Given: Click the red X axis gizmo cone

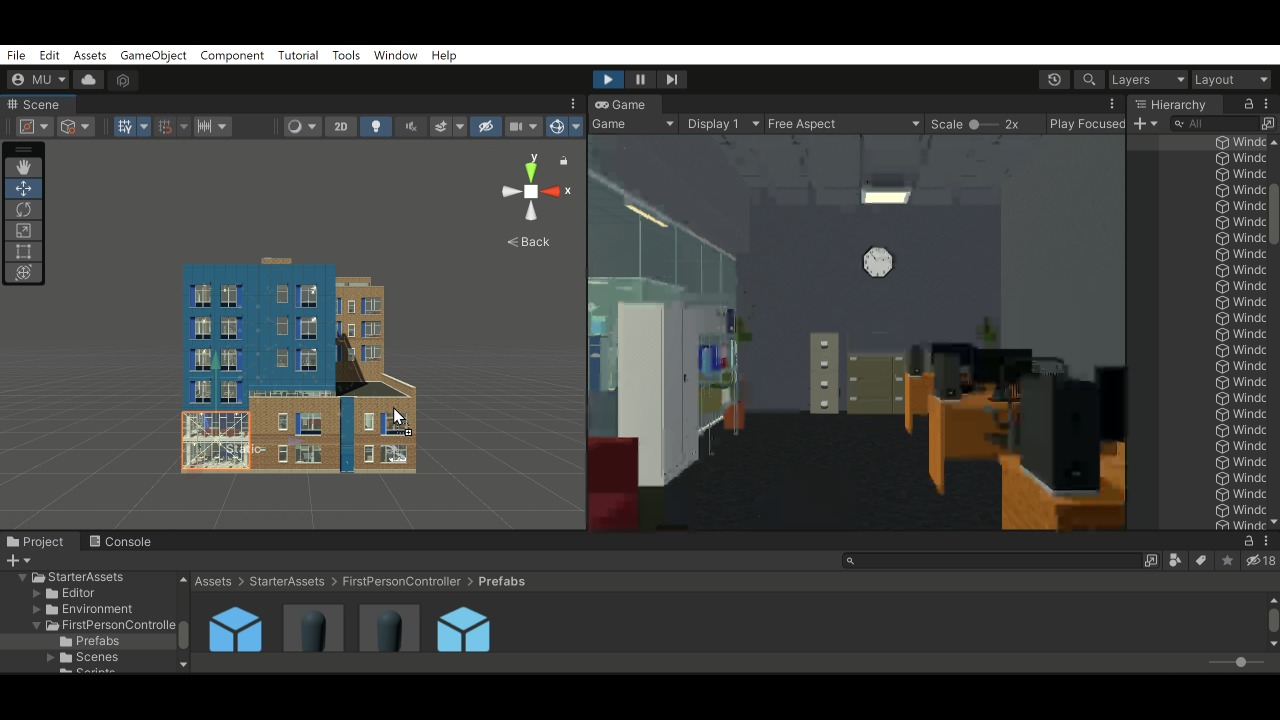Looking at the screenshot, I should [551, 191].
